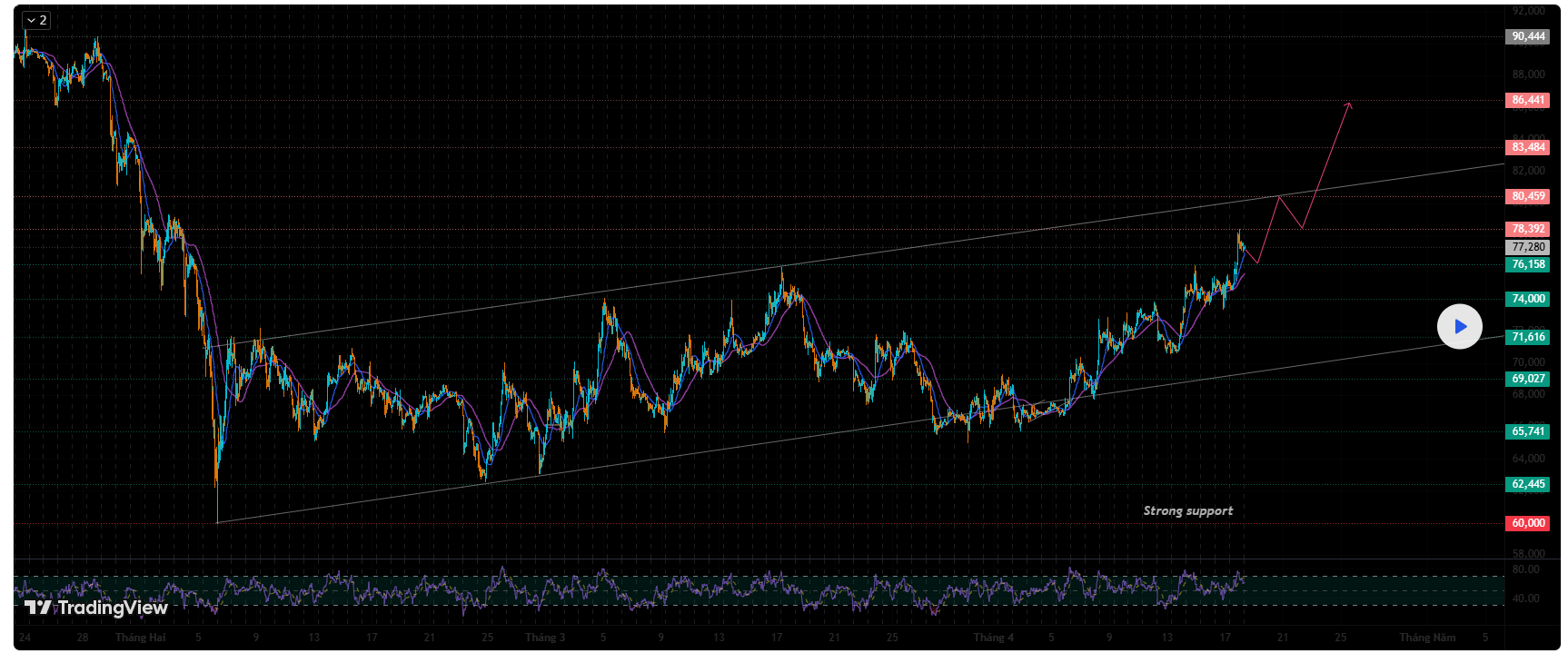The width and height of the screenshot is (1568, 653).
Task: Click the 86,441 red resistance label
Action: [1527, 101]
